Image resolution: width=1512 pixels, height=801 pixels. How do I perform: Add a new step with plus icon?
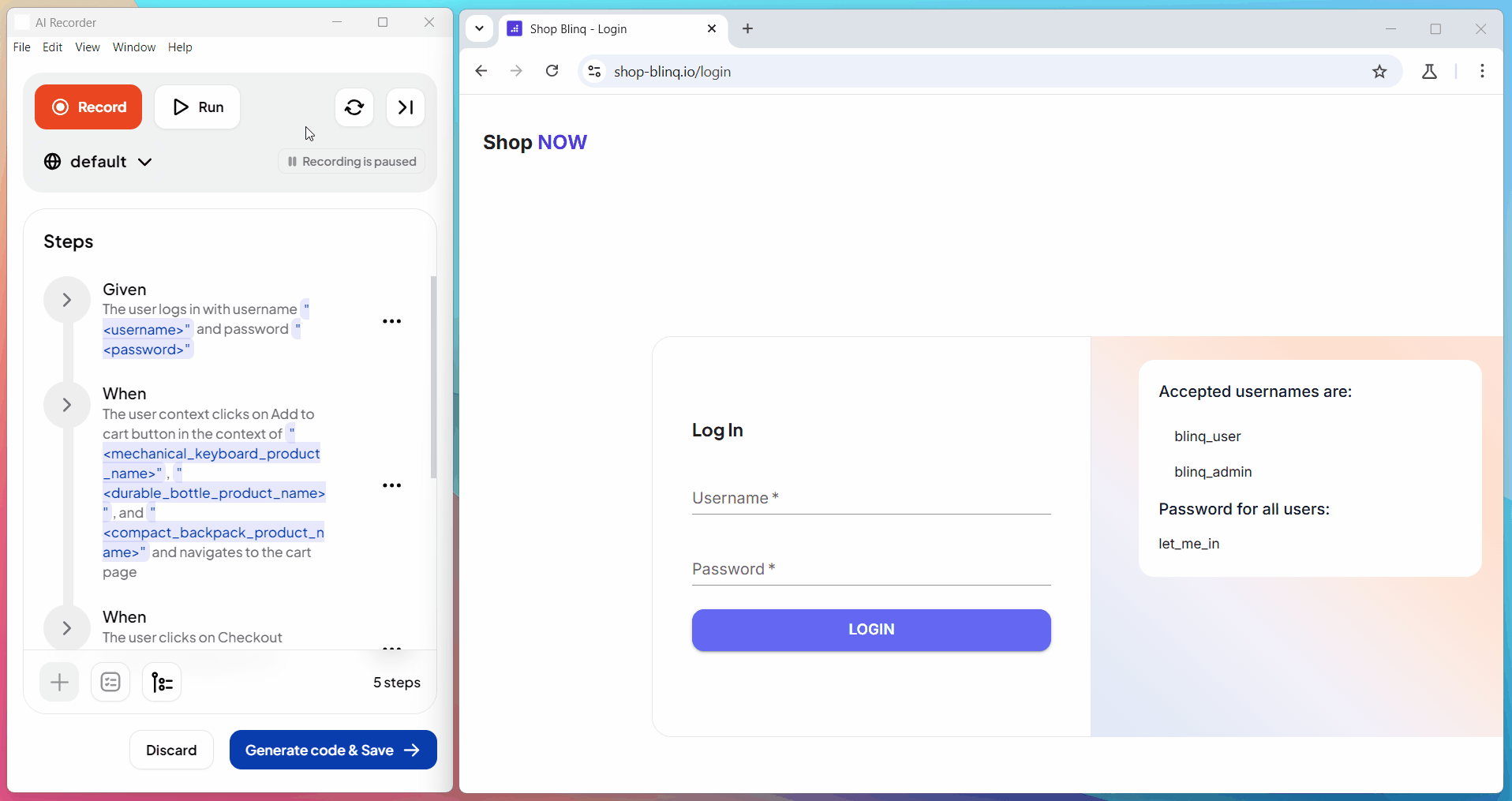click(x=59, y=683)
